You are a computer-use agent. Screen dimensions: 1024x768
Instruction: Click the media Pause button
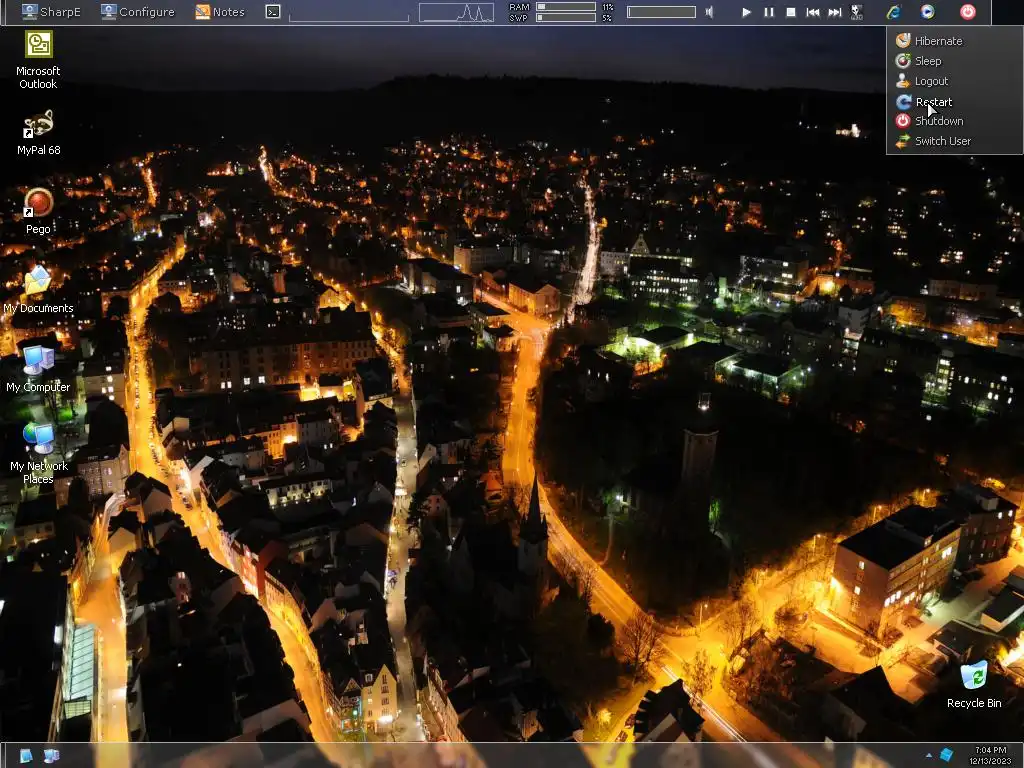click(x=769, y=12)
